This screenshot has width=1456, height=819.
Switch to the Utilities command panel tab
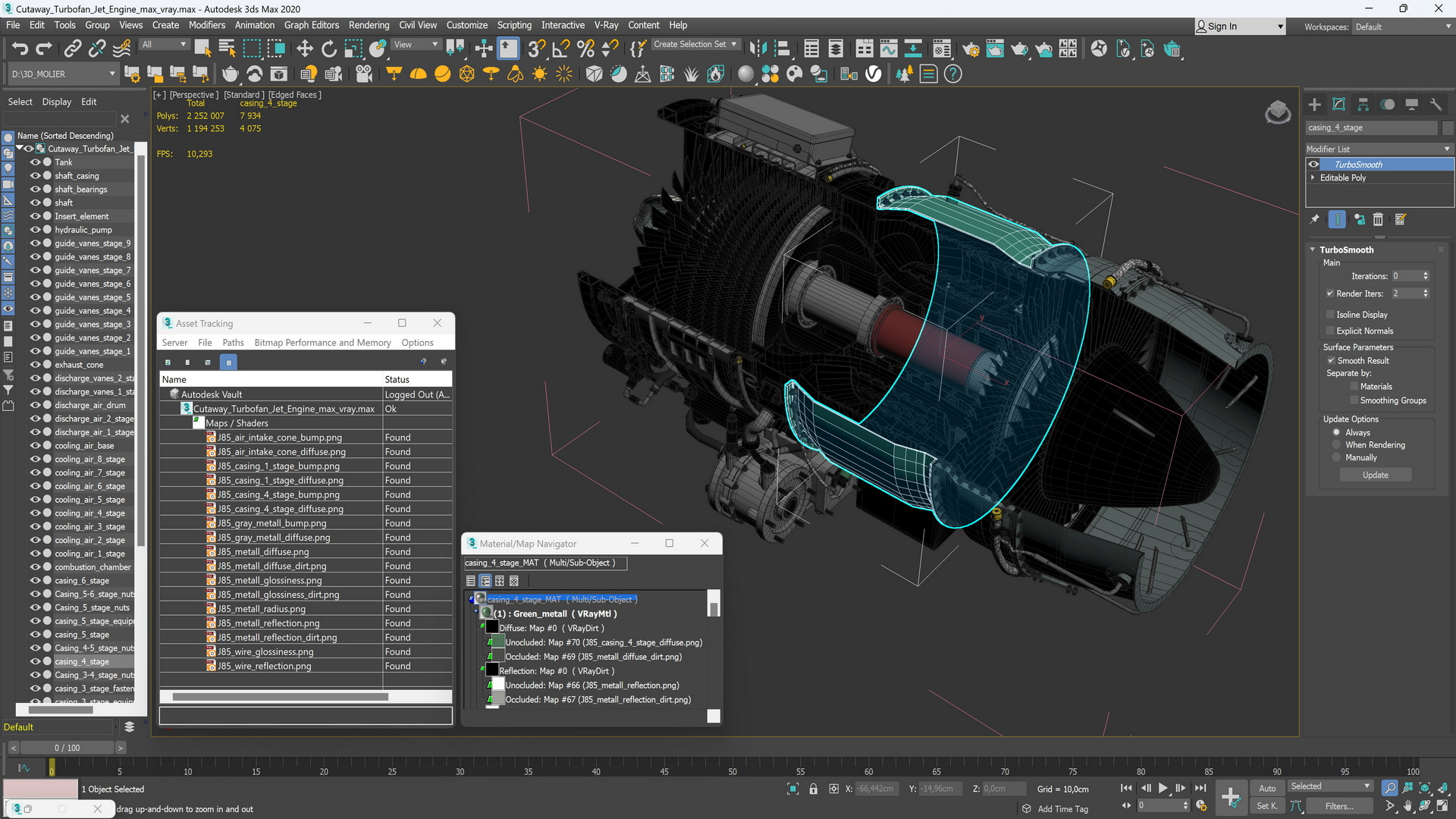(1436, 105)
